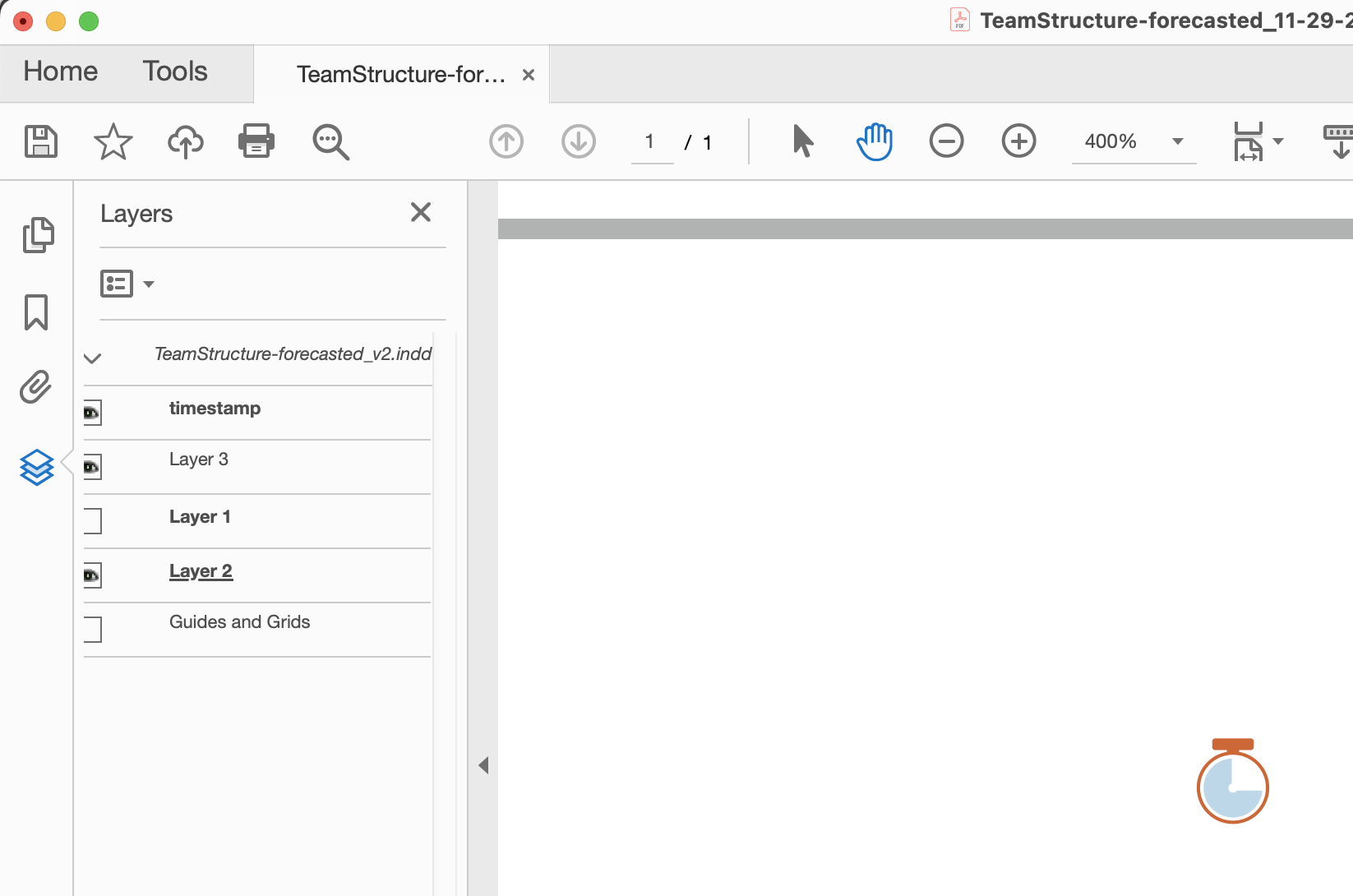Close the Layers panel
Image resolution: width=1353 pixels, height=896 pixels.
(420, 212)
